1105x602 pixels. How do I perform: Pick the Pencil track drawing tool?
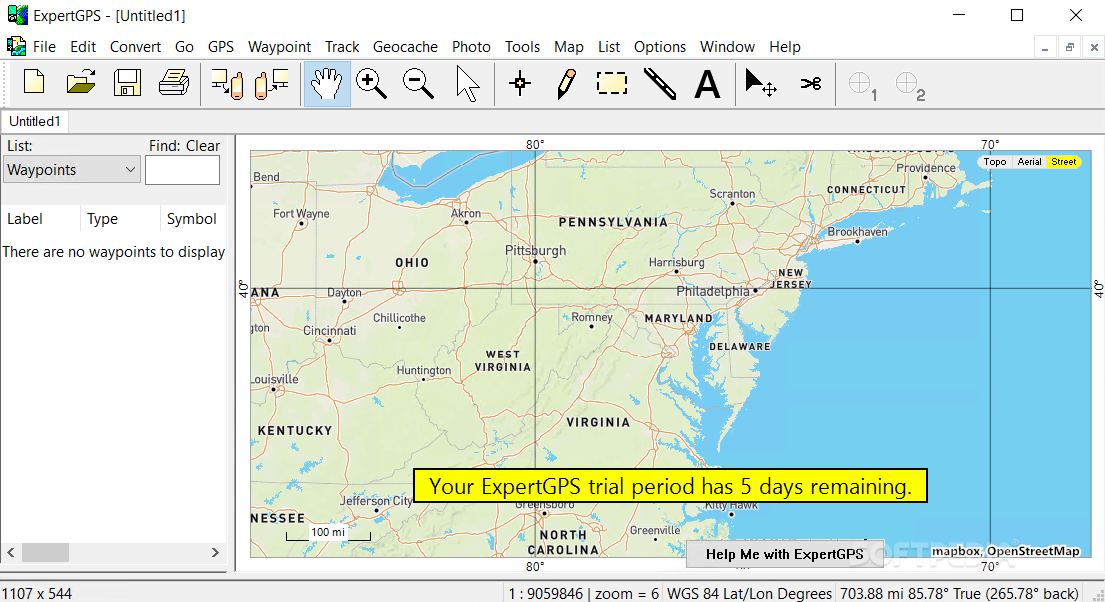(x=566, y=84)
